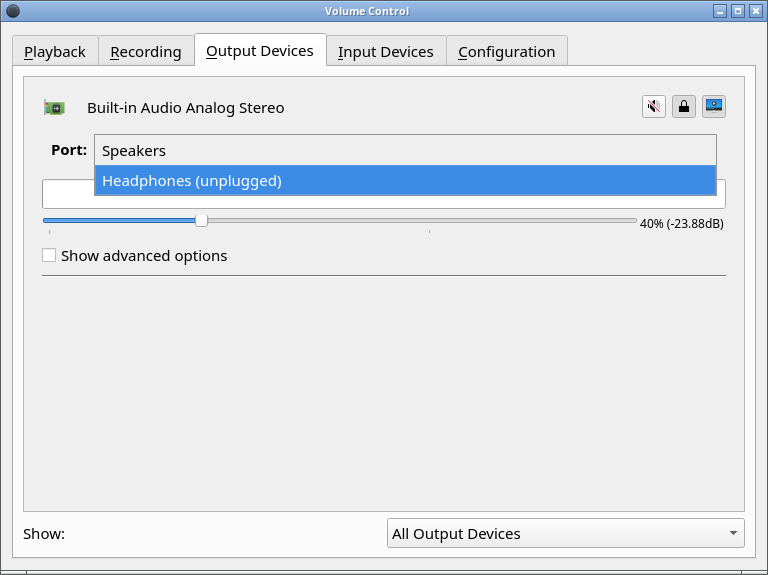Choose Headphones (unplugged) port option
Viewport: 768px width, 575px height.
pos(405,181)
